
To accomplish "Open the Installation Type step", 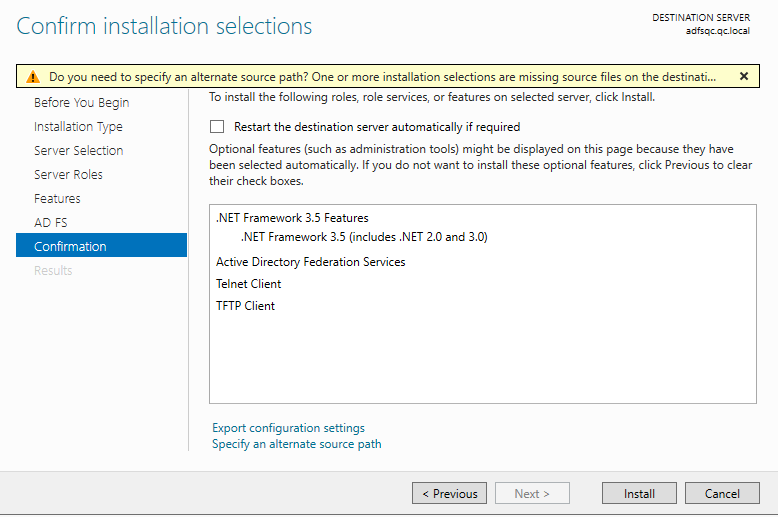I will pyautogui.click(x=78, y=127).
